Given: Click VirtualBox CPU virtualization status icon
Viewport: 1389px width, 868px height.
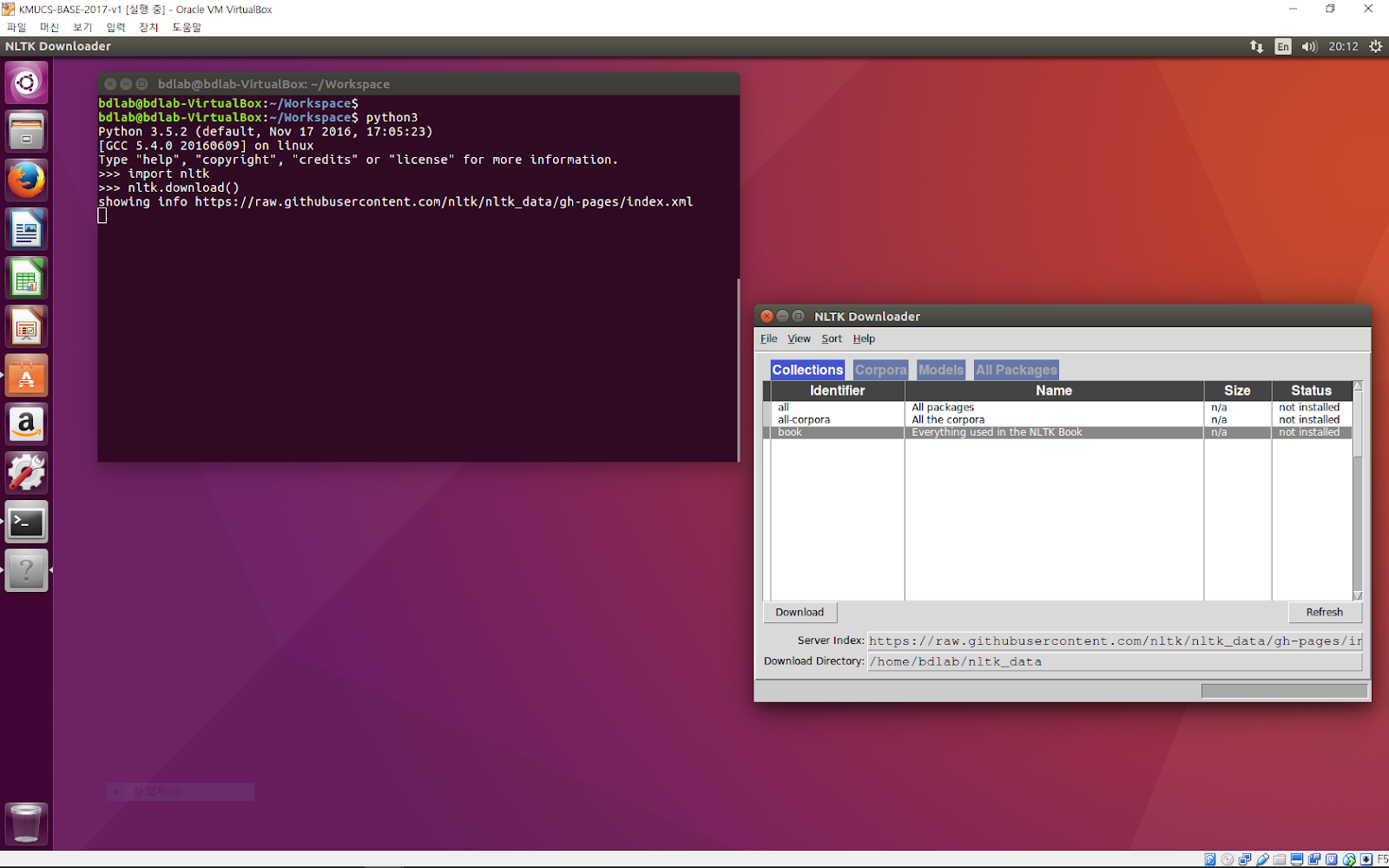Looking at the screenshot, I should pyautogui.click(x=1332, y=859).
